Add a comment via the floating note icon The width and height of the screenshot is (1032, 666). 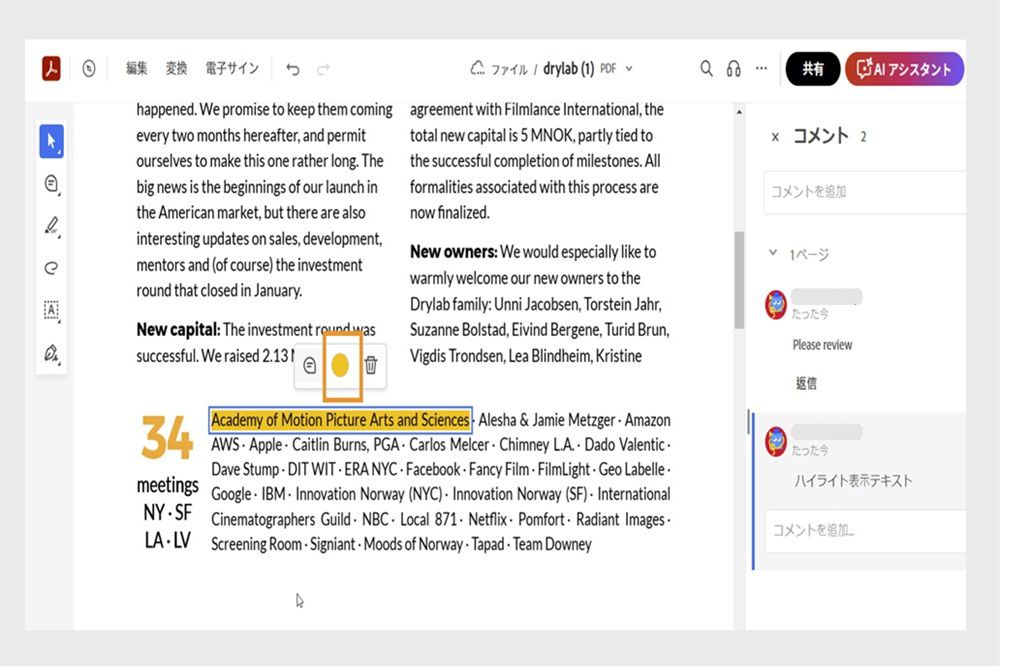click(x=308, y=366)
